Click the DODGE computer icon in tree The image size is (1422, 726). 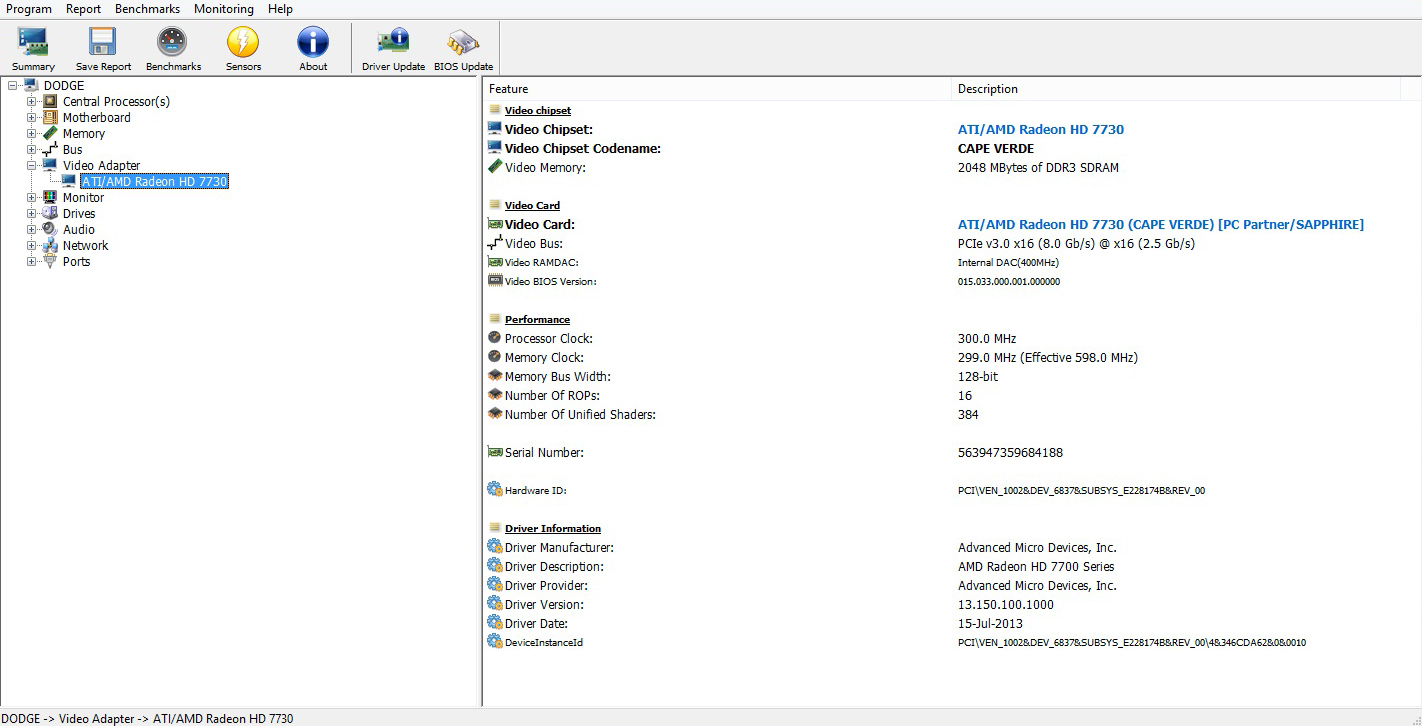coord(31,85)
